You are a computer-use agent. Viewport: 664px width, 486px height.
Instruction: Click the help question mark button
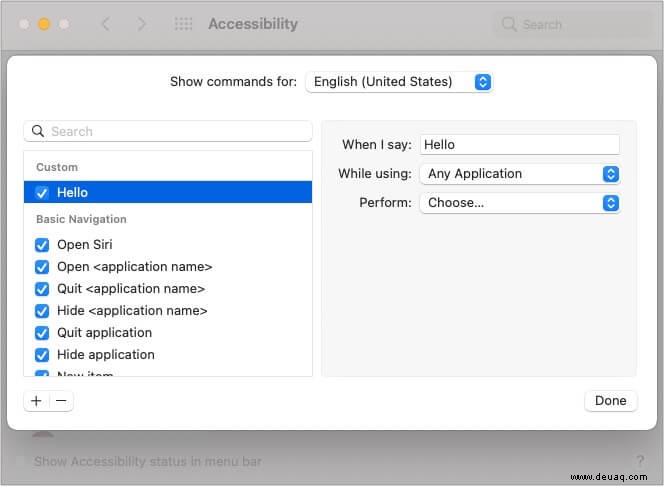[x=640, y=461]
